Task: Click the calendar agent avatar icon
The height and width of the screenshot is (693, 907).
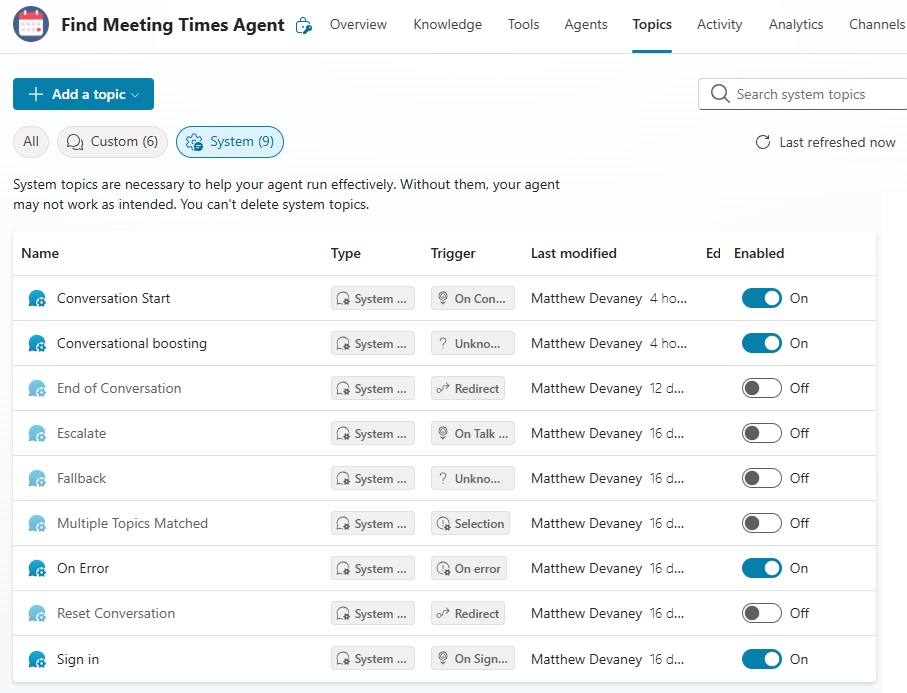Action: pyautogui.click(x=31, y=24)
